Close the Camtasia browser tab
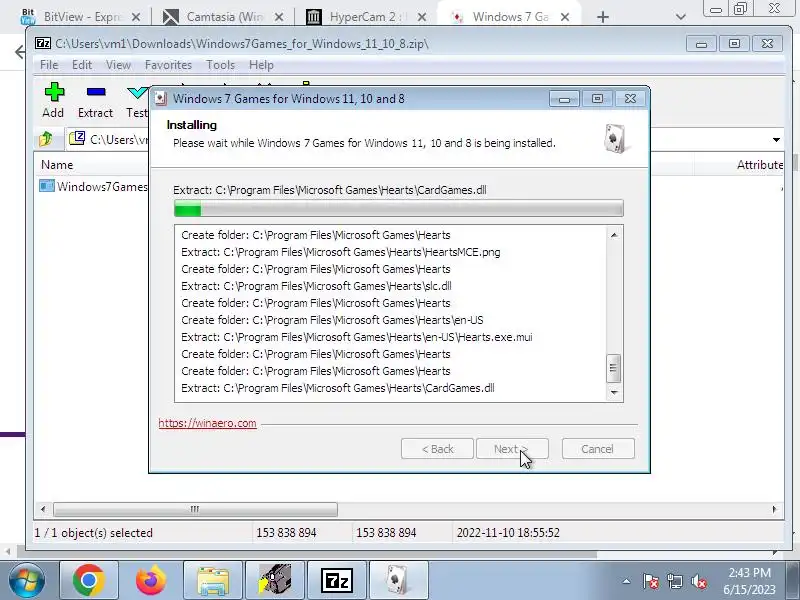Screen dimensions: 800x600 pyautogui.click(x=279, y=17)
